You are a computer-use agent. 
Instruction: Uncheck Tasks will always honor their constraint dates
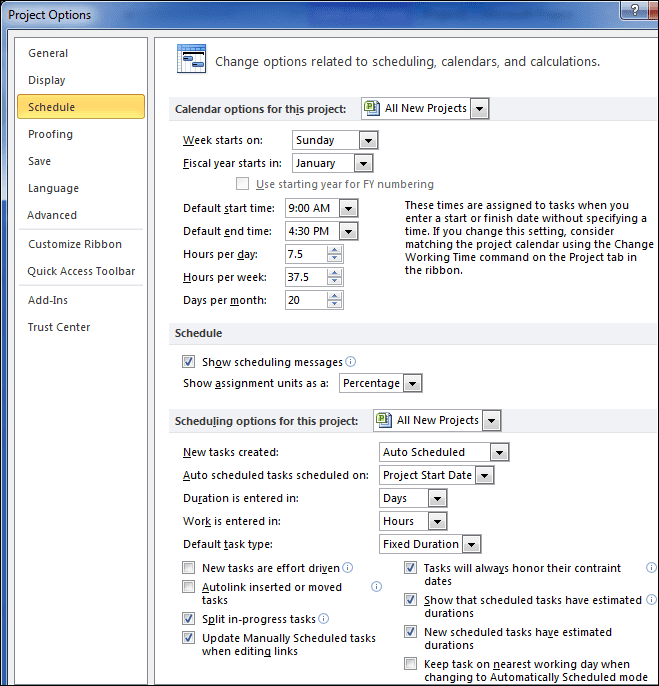(x=410, y=568)
